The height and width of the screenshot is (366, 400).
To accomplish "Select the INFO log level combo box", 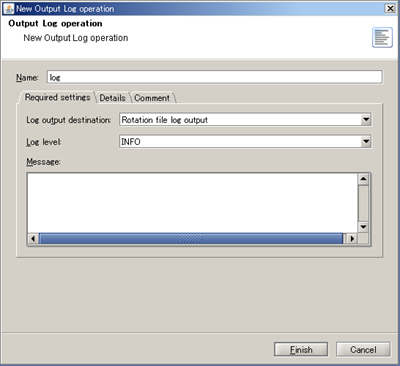I will click(245, 142).
